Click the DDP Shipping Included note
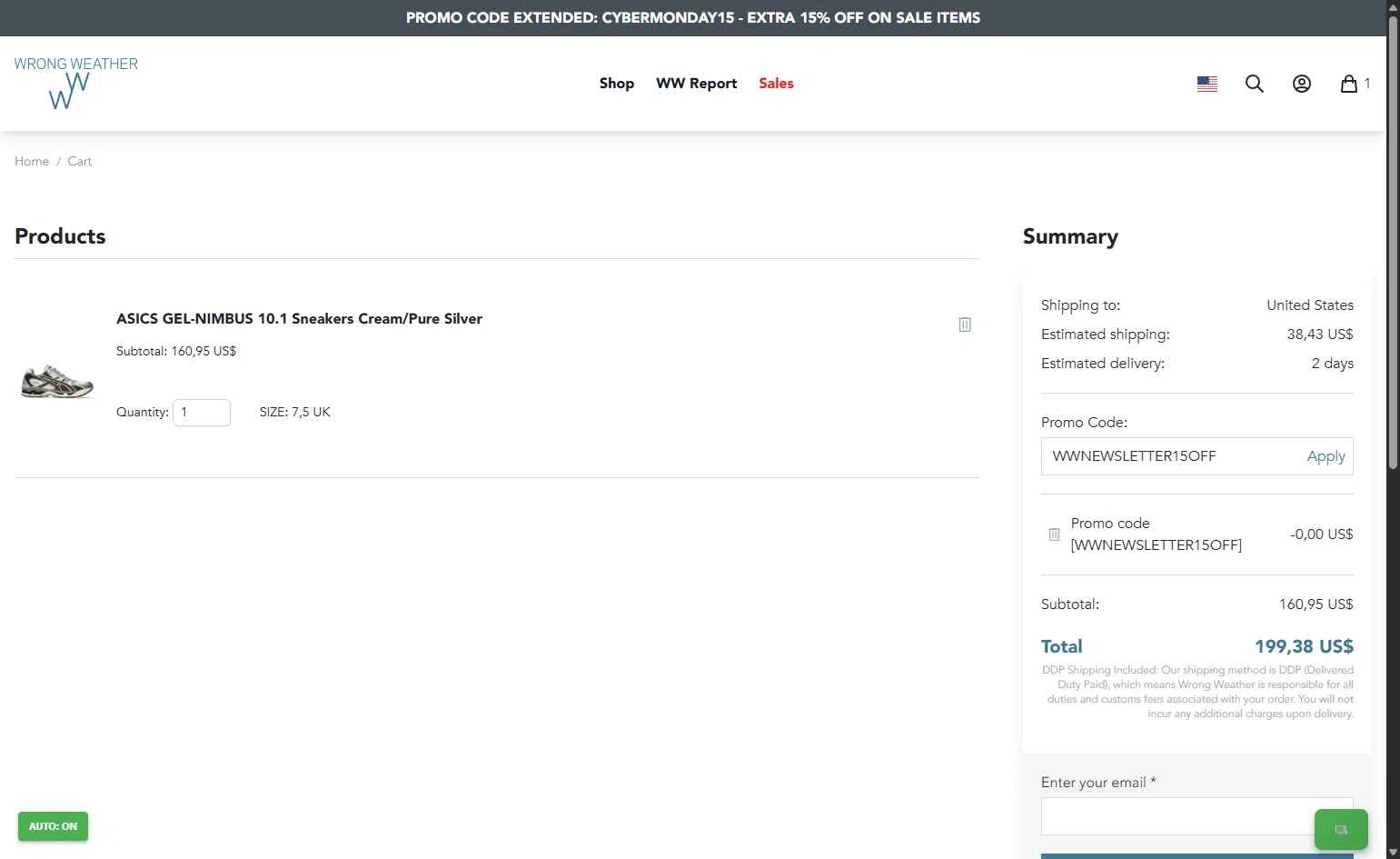Screen dimensions: 1400x859 tap(1197, 692)
